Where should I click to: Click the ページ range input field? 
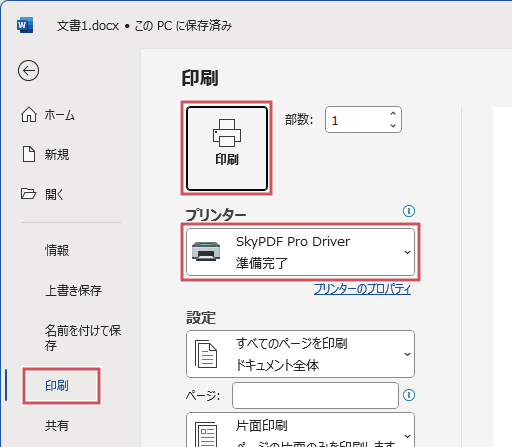pos(315,395)
